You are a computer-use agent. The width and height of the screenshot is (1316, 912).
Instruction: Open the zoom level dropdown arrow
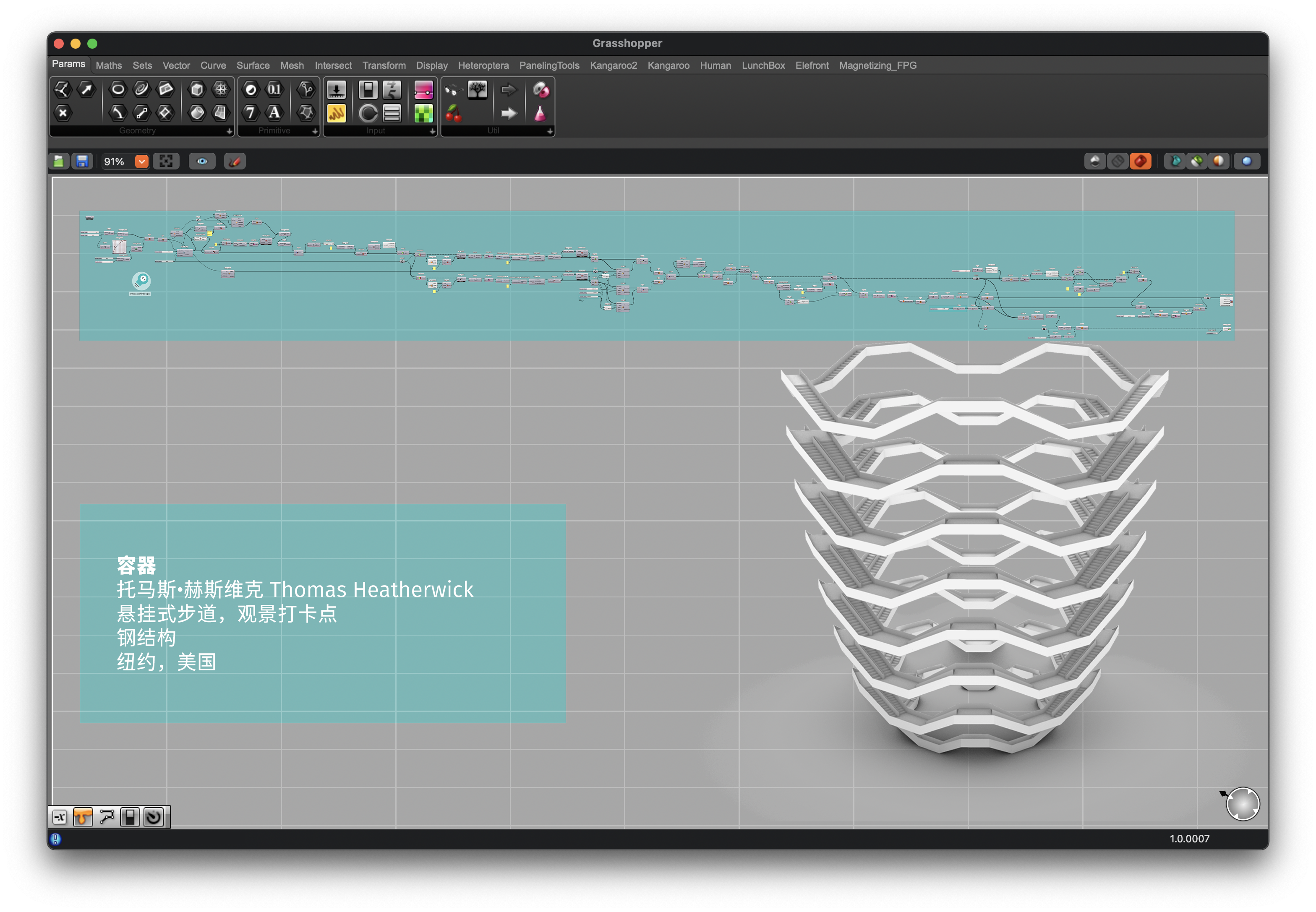(x=141, y=162)
